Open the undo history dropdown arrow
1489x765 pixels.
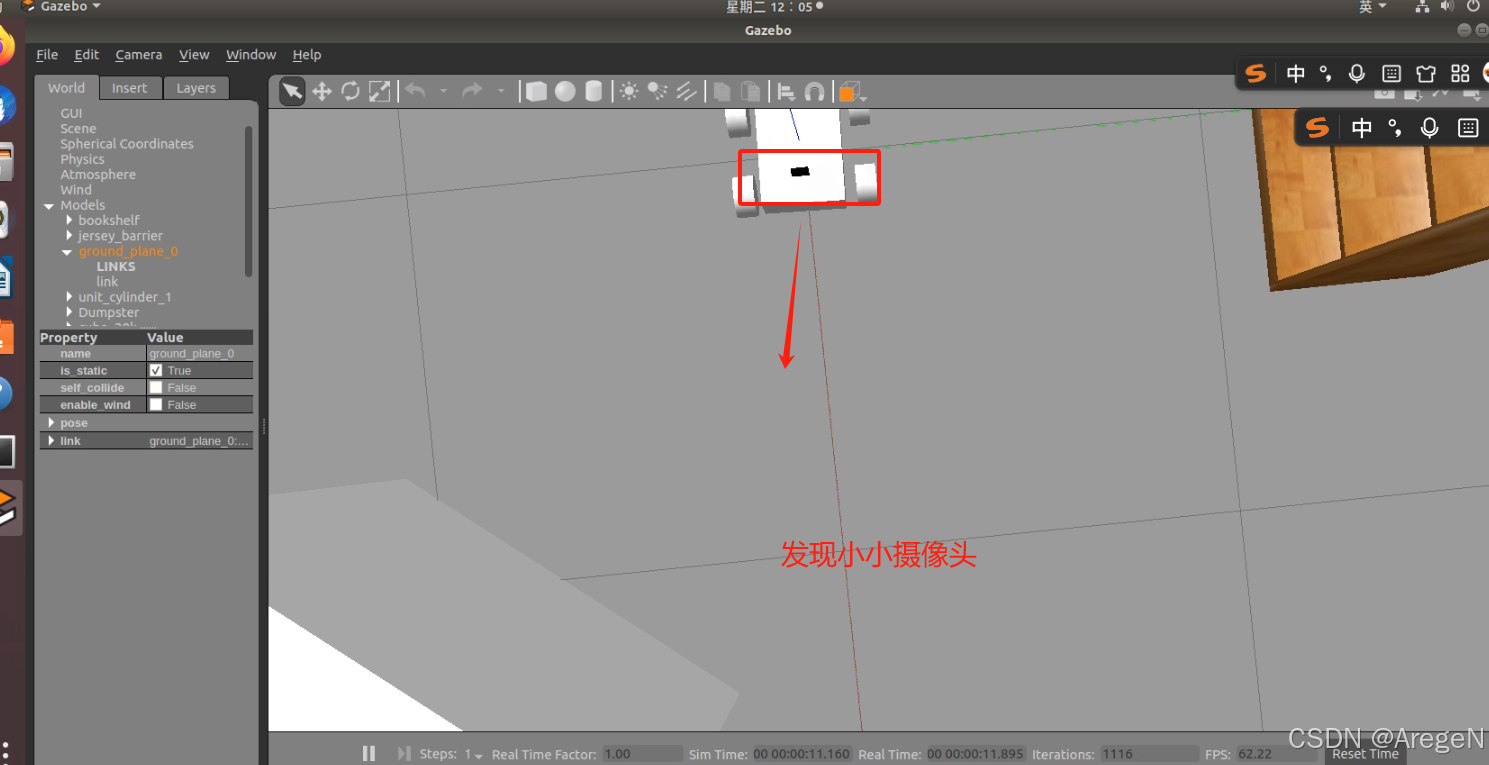coord(443,92)
